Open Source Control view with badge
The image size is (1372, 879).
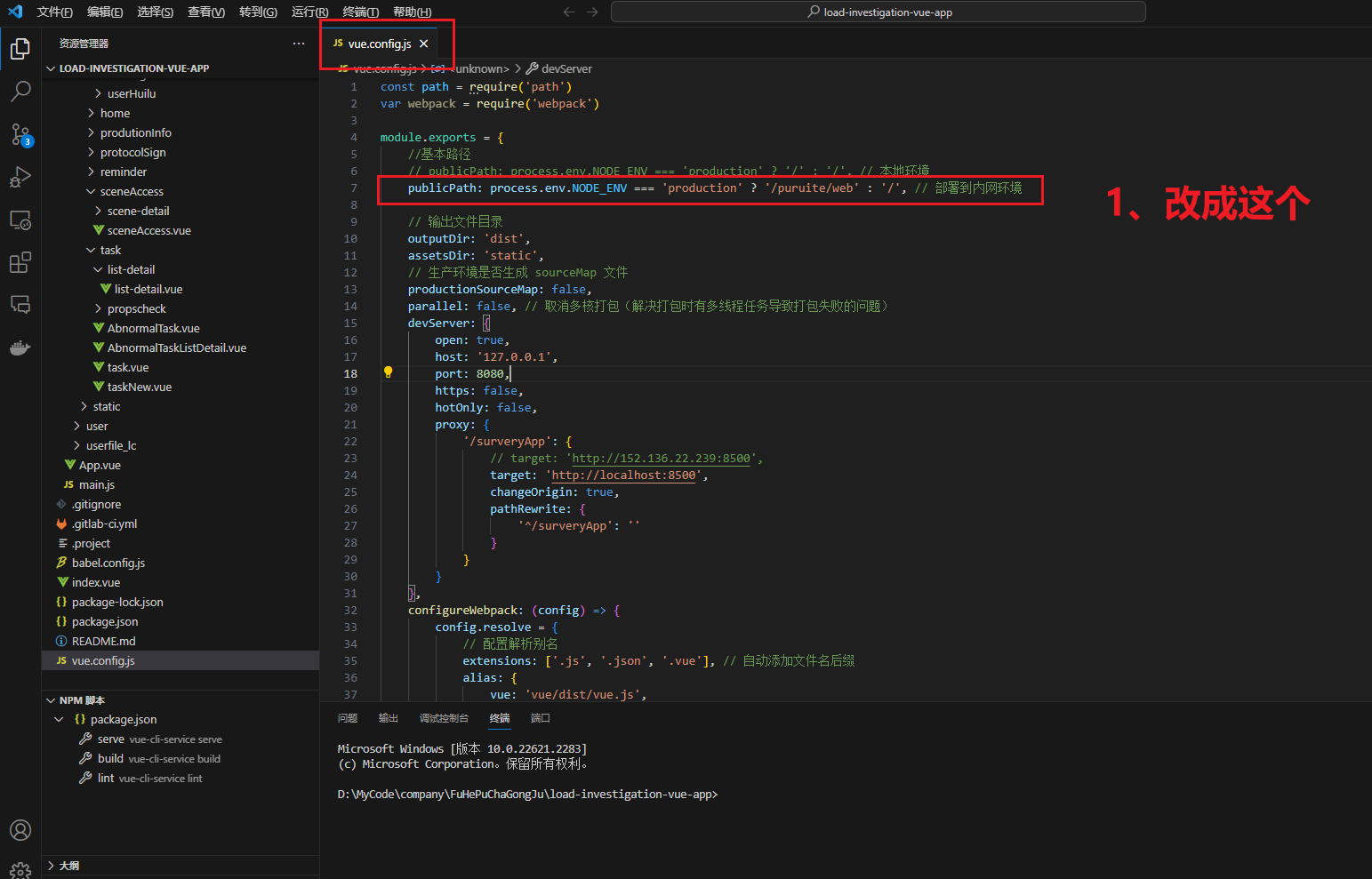coord(20,134)
